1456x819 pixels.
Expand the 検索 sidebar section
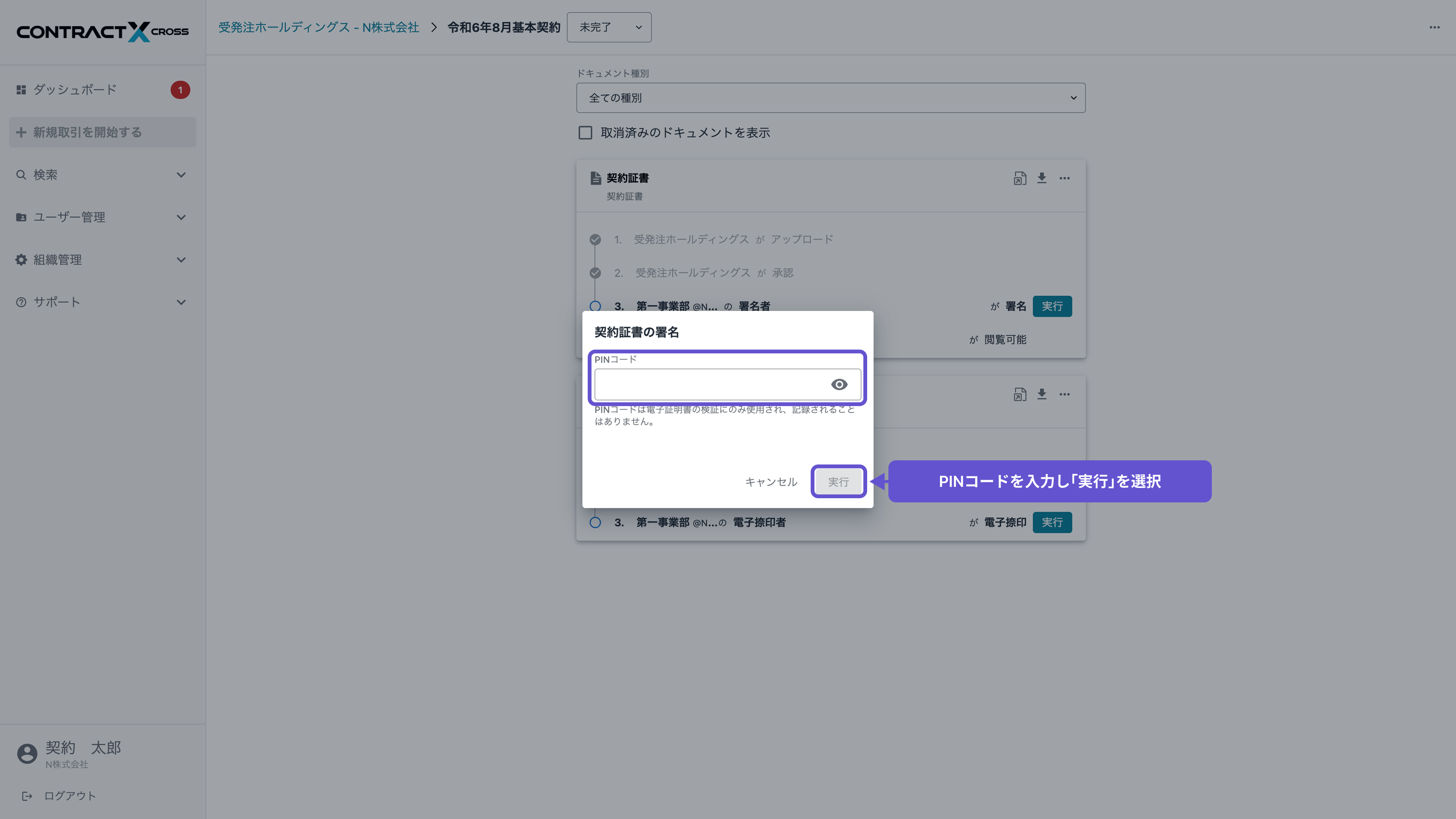tap(181, 175)
